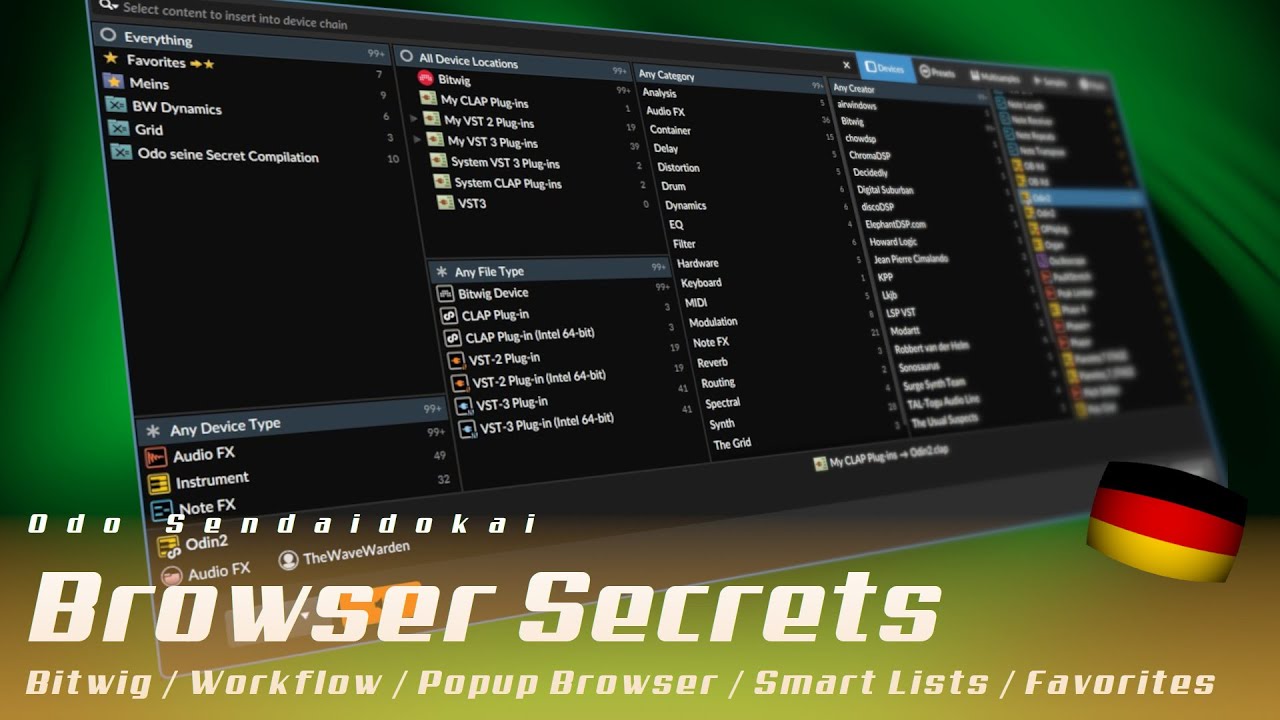Select the All Device Locations circle toggle
1280x720 pixels.
406,57
